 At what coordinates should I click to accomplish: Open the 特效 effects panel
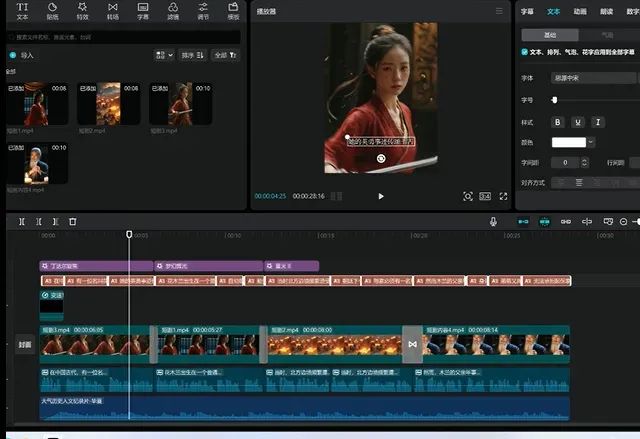pos(82,11)
